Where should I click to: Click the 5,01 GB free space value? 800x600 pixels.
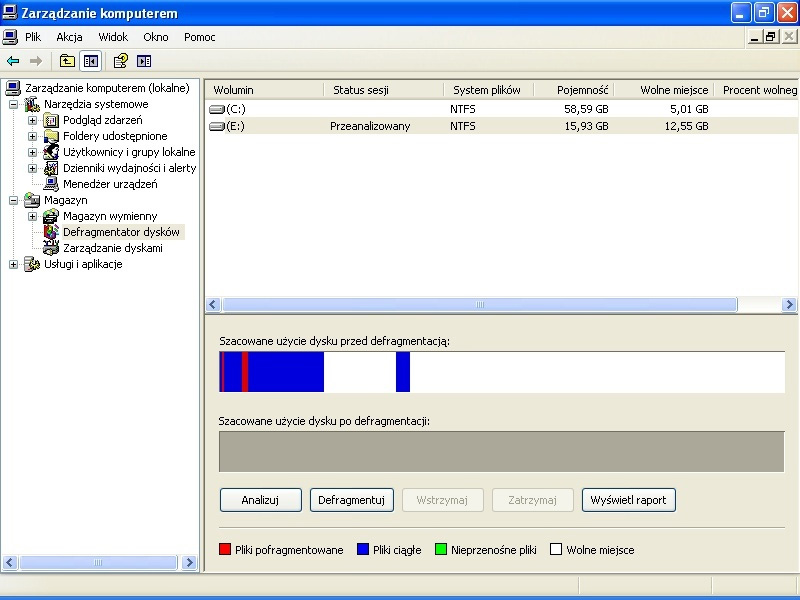(x=689, y=109)
